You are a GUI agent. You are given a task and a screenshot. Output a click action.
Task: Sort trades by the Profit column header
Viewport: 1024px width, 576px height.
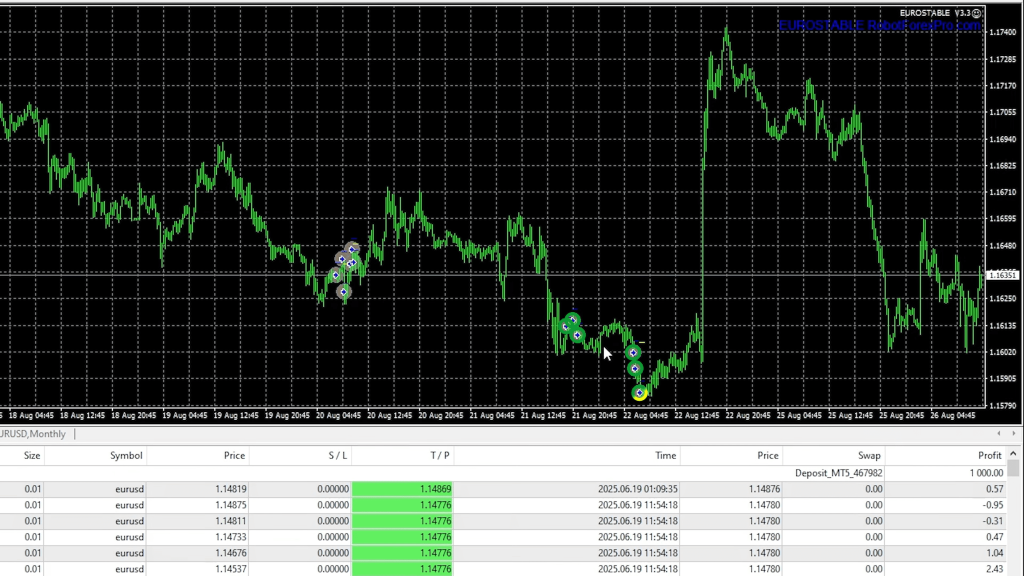[989, 455]
